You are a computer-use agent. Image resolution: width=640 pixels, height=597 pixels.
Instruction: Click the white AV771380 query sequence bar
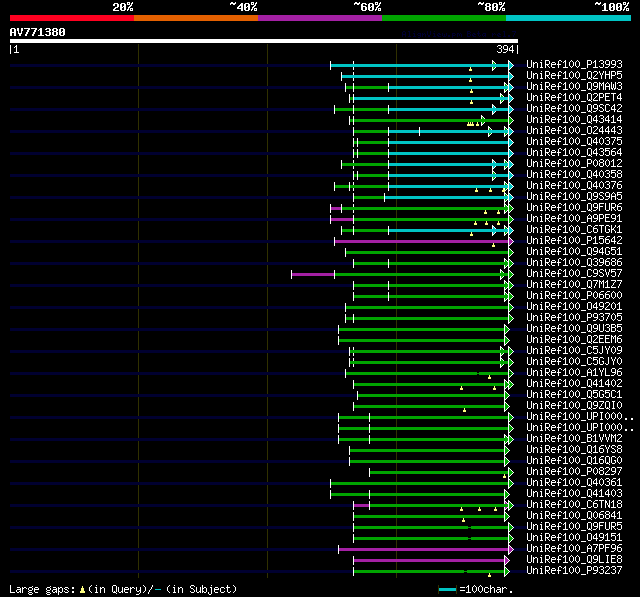264,41
